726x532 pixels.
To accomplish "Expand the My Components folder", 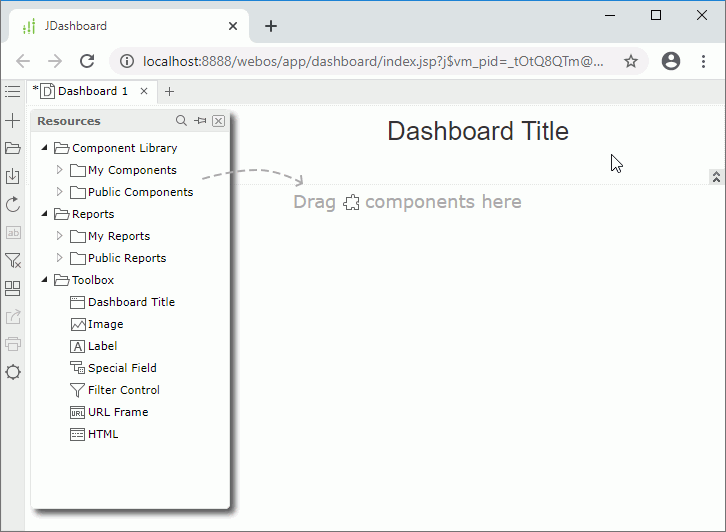I will click(60, 170).
